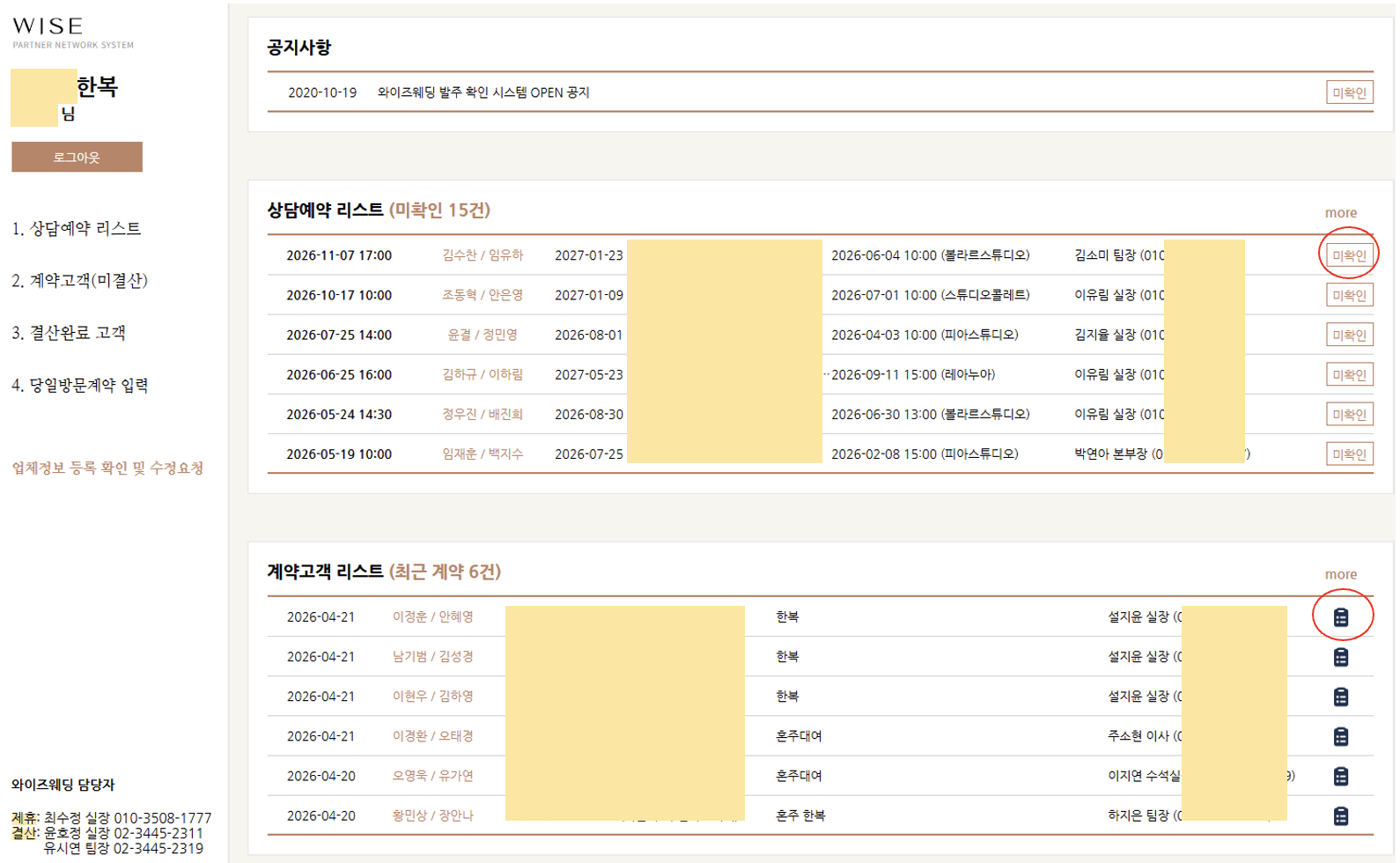Open clipboard icon for 이경환 / 오태경 contract
Viewport: 1400px width, 863px height.
[x=1340, y=736]
